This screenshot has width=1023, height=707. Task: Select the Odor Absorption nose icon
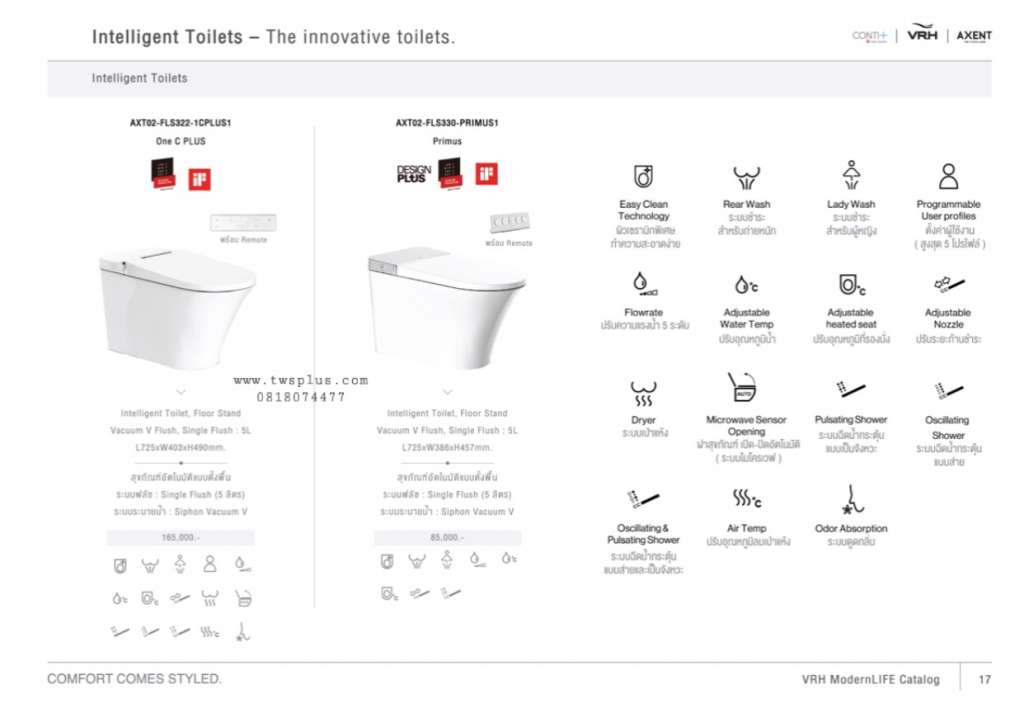click(x=851, y=500)
